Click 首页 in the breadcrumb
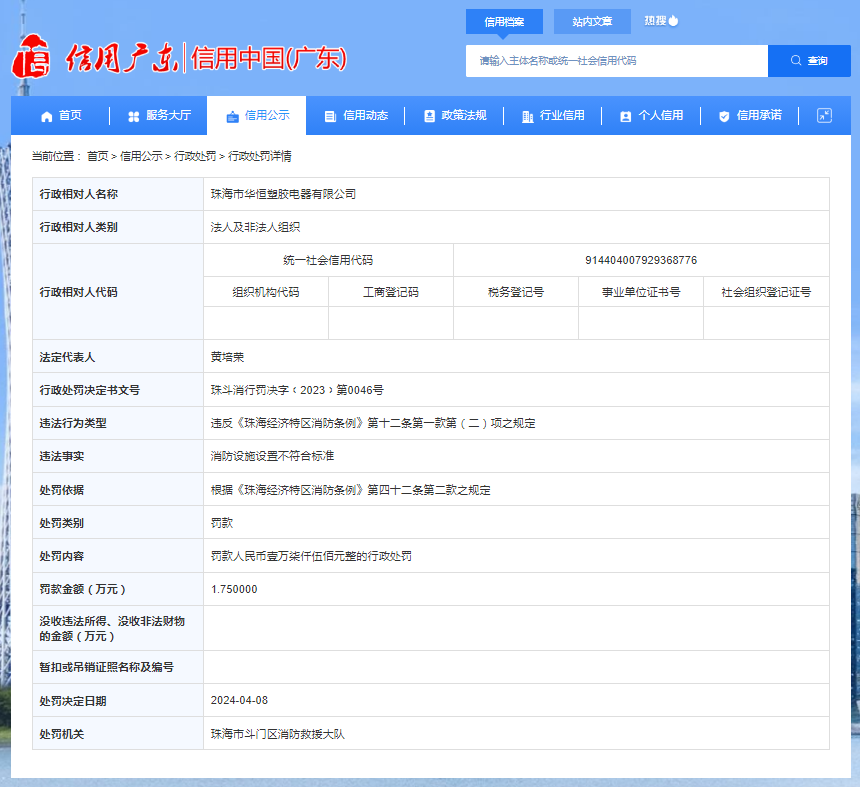The width and height of the screenshot is (860, 787). (x=98, y=156)
